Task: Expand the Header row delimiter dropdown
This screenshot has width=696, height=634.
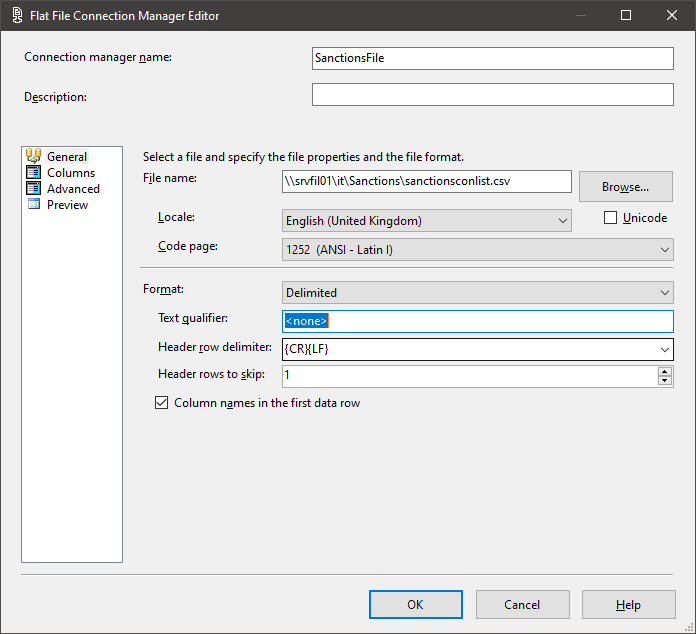Action: point(664,349)
